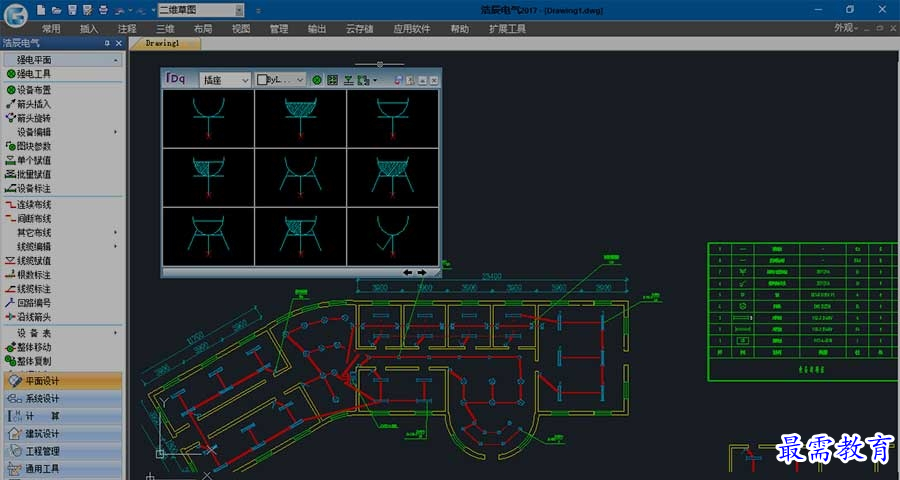Select the hatched socket thumbnail in top row
Screen dimensions: 900x480
301,119
